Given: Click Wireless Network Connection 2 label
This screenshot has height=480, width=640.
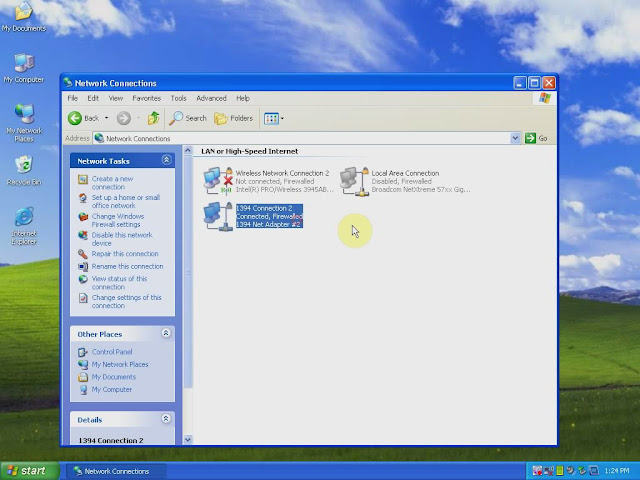Looking at the screenshot, I should (x=282, y=173).
